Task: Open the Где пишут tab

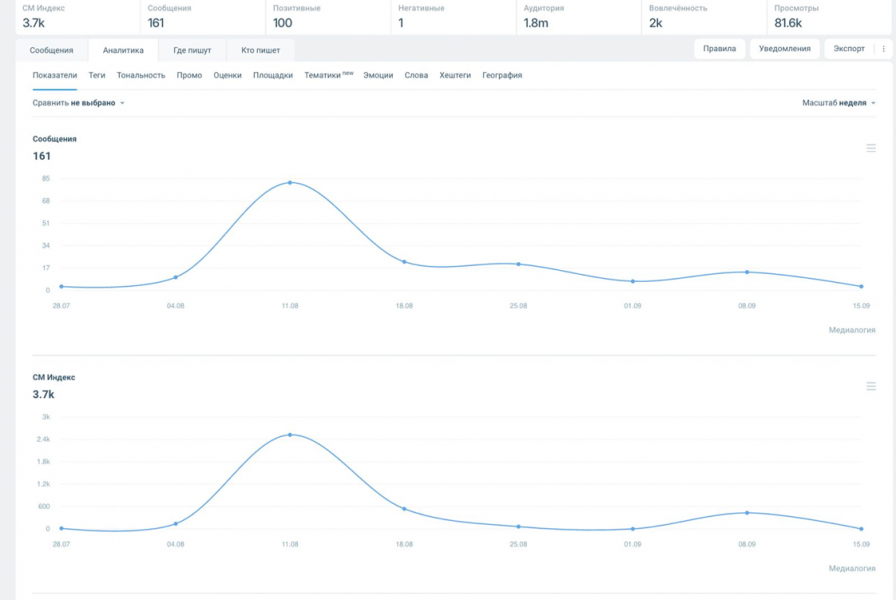Action: tap(192, 50)
